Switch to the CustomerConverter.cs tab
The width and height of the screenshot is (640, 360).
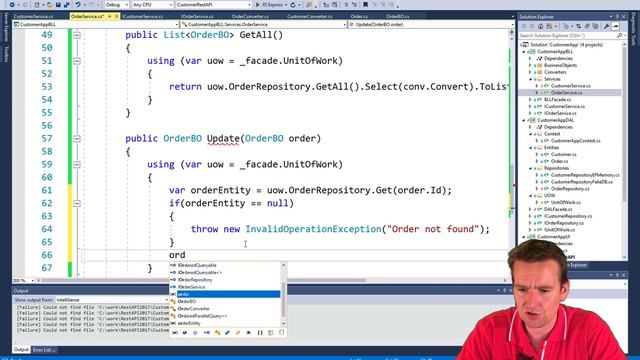pyautogui.click(x=310, y=16)
